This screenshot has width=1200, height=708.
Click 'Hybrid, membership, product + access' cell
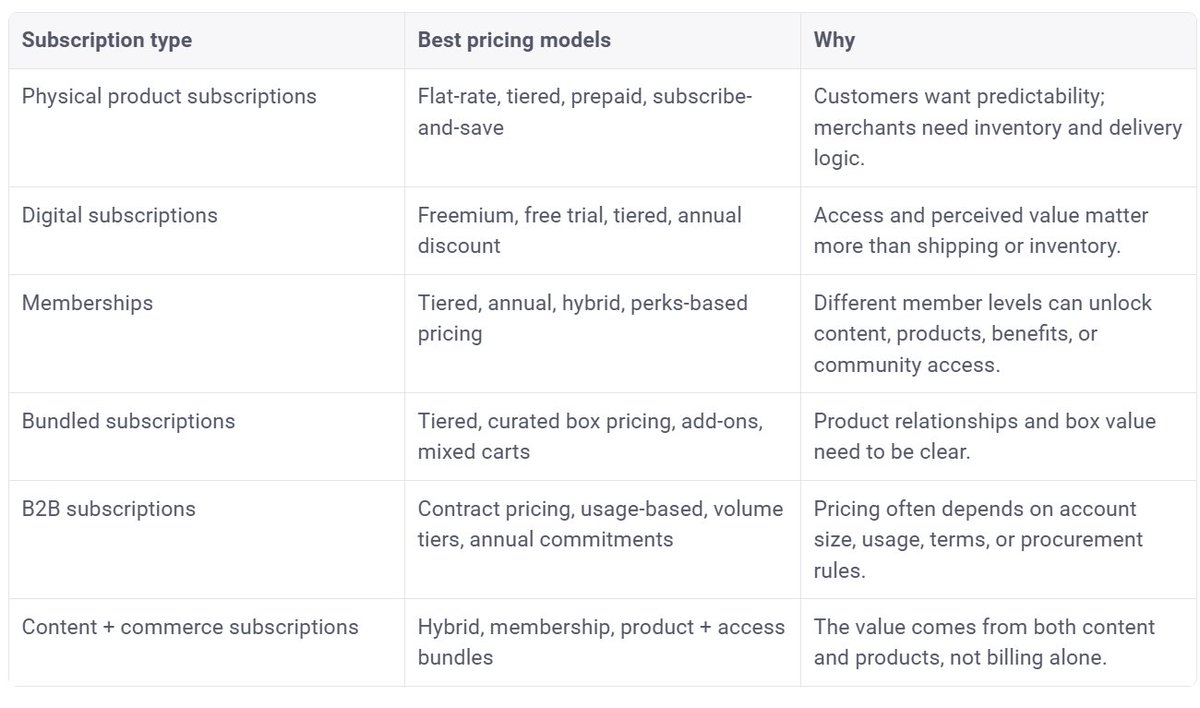601,642
